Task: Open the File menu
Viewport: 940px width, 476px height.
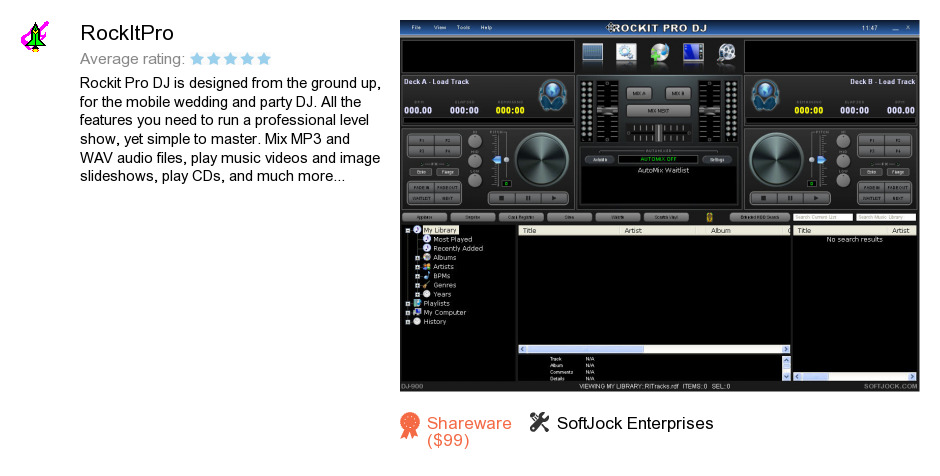Action: (416, 28)
